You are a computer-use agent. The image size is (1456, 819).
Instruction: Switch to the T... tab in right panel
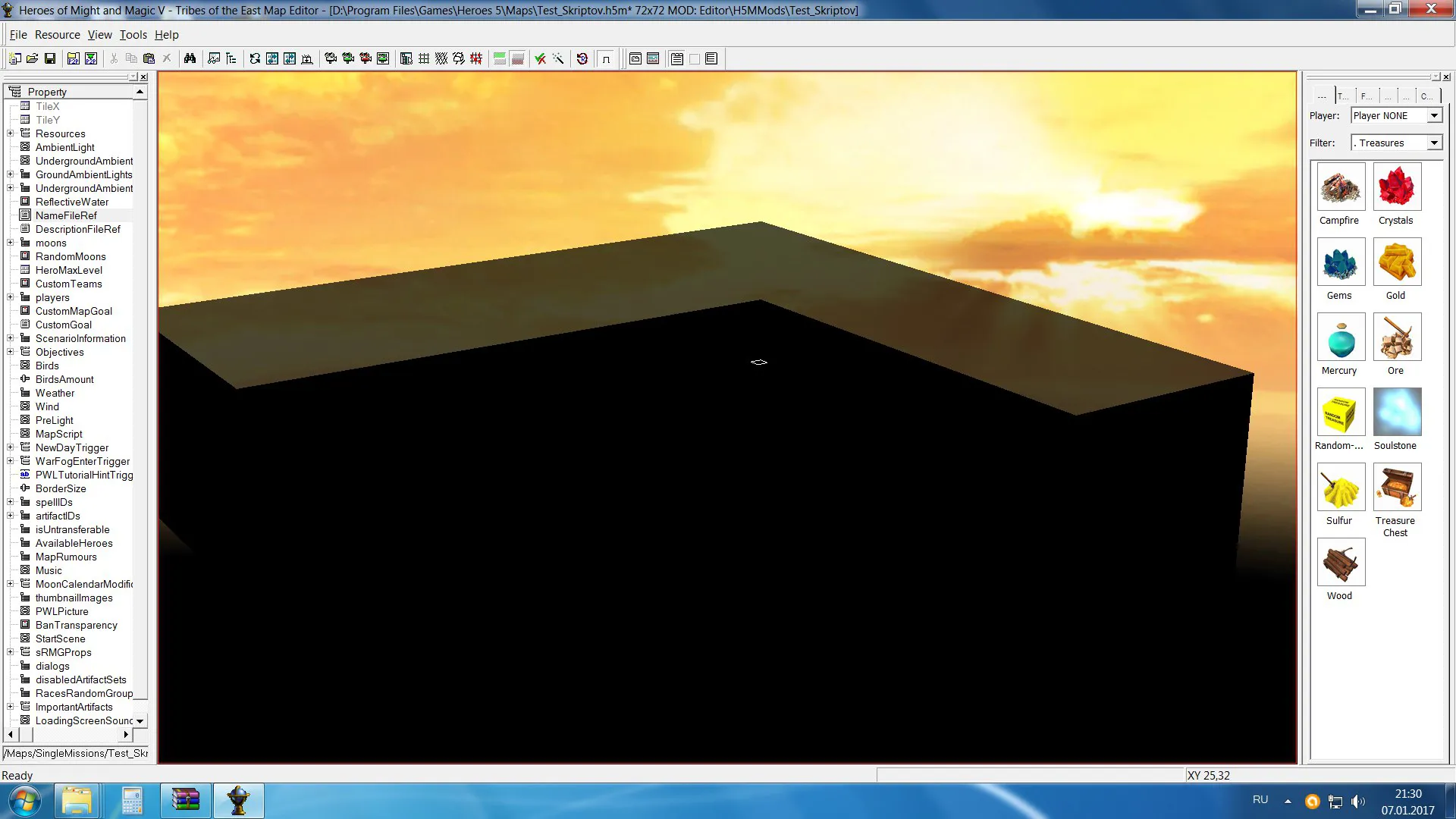[x=1344, y=96]
